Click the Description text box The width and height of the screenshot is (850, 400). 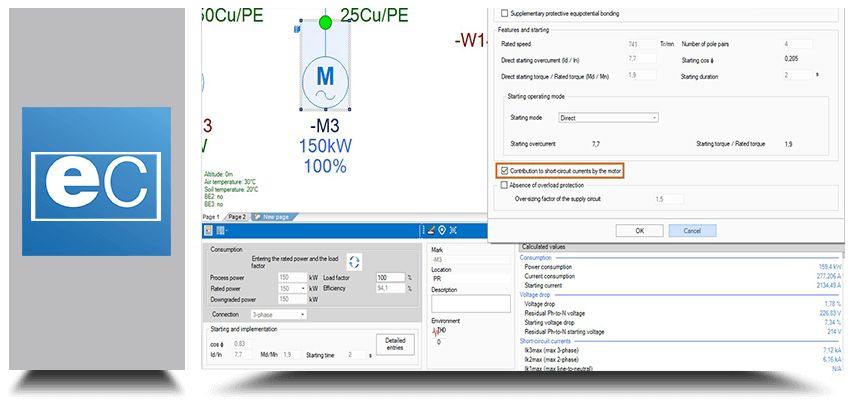(x=471, y=304)
